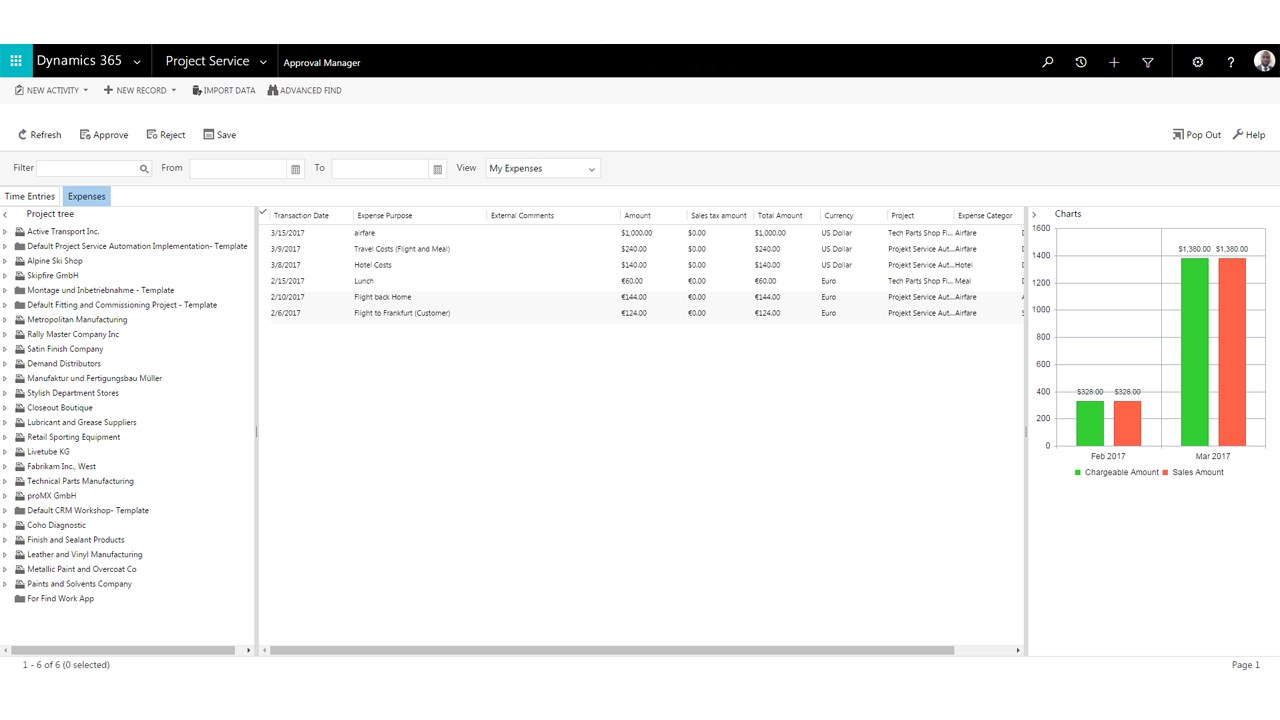Click IMPORT DATA in command bar
1280x720 pixels.
point(224,91)
